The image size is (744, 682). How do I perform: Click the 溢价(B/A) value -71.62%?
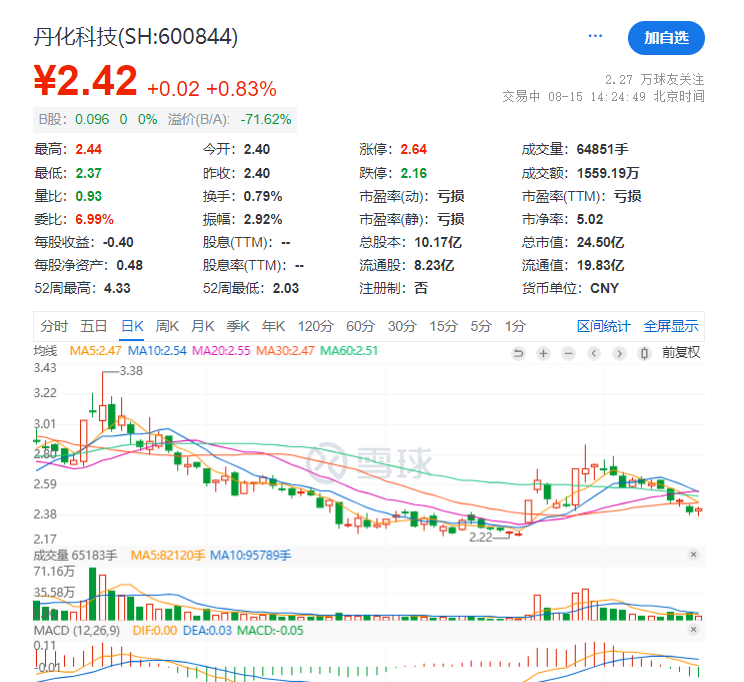(x=266, y=119)
